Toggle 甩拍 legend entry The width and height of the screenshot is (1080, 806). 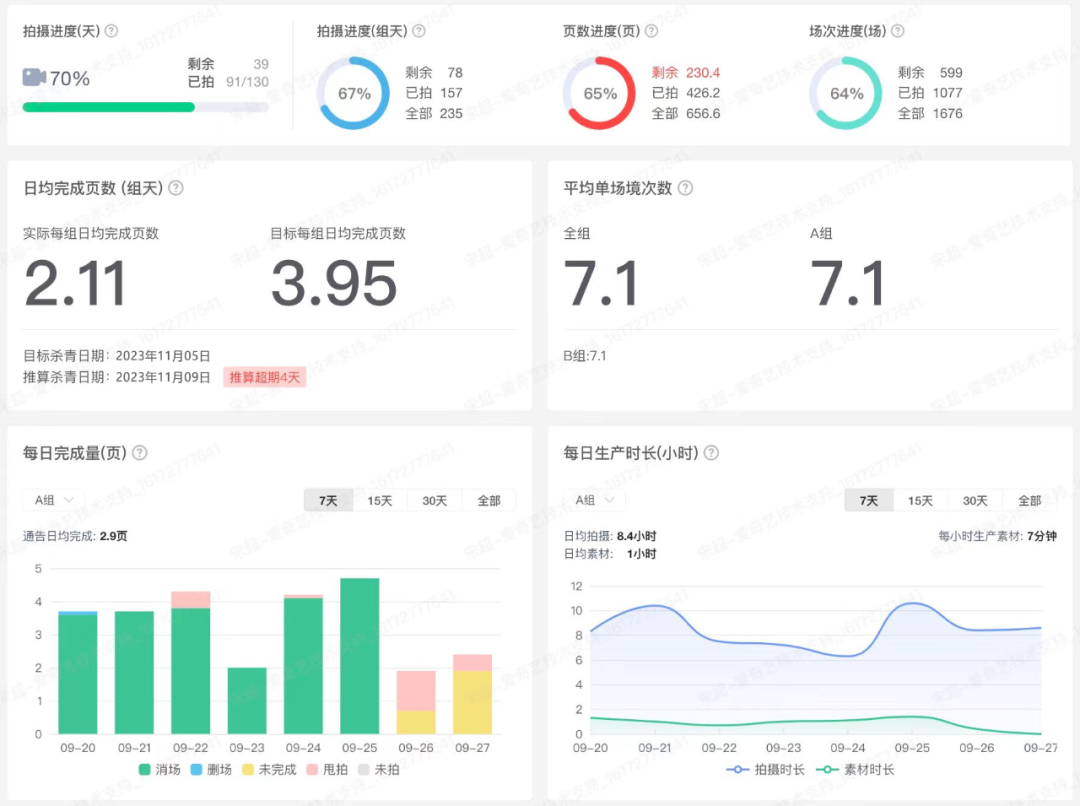(x=327, y=769)
